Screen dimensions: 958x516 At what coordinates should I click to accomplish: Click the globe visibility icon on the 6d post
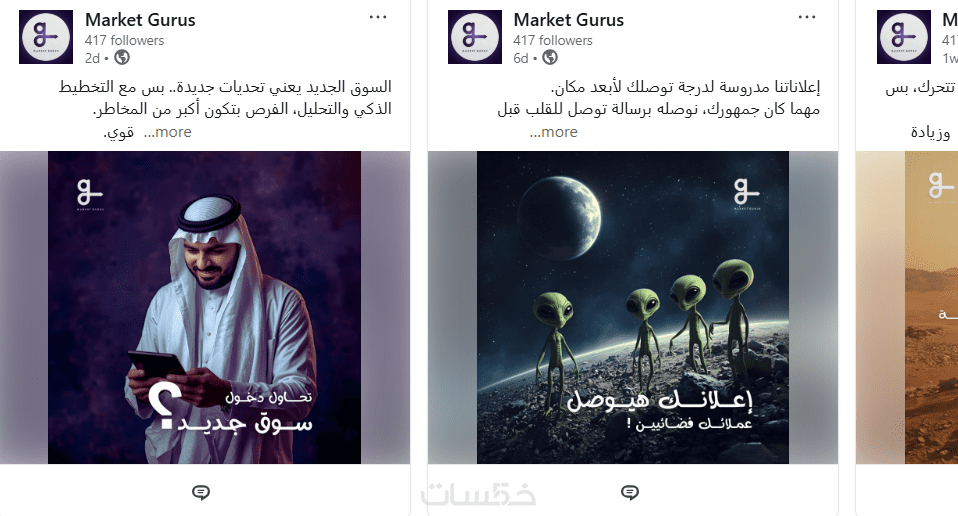tap(550, 57)
